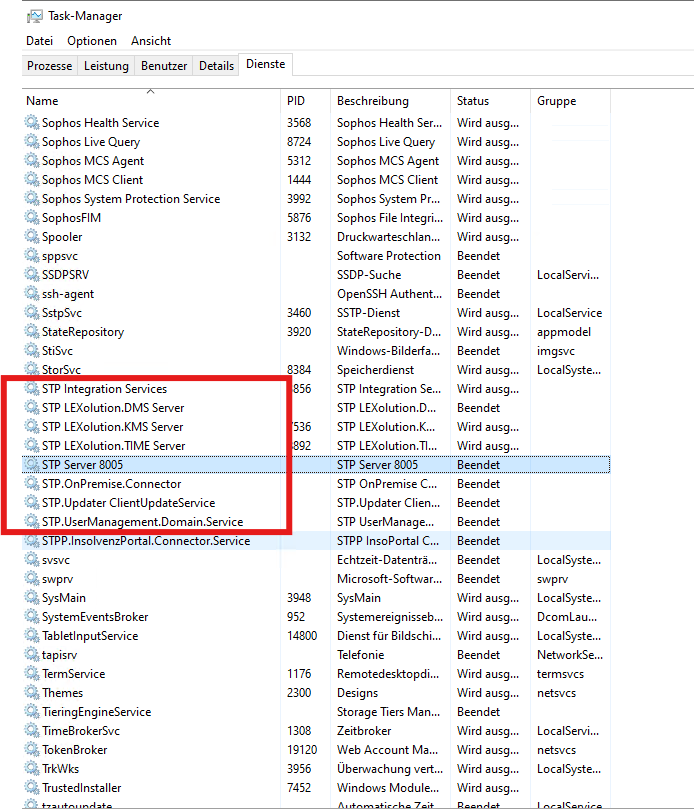Image resolution: width=694 pixels, height=811 pixels.
Task: Switch to the Prozesse tab
Action: pyautogui.click(x=50, y=66)
